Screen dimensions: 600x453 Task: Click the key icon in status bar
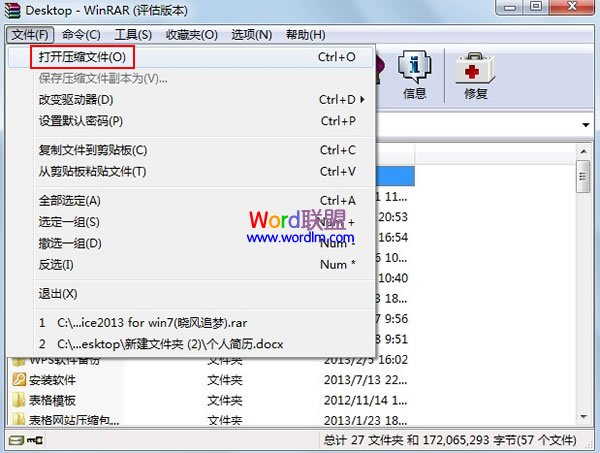tap(35, 440)
